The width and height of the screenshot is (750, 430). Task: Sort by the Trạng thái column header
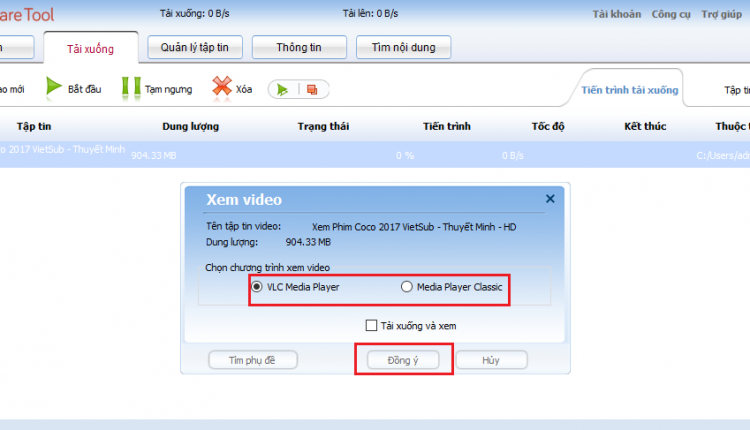tap(323, 126)
